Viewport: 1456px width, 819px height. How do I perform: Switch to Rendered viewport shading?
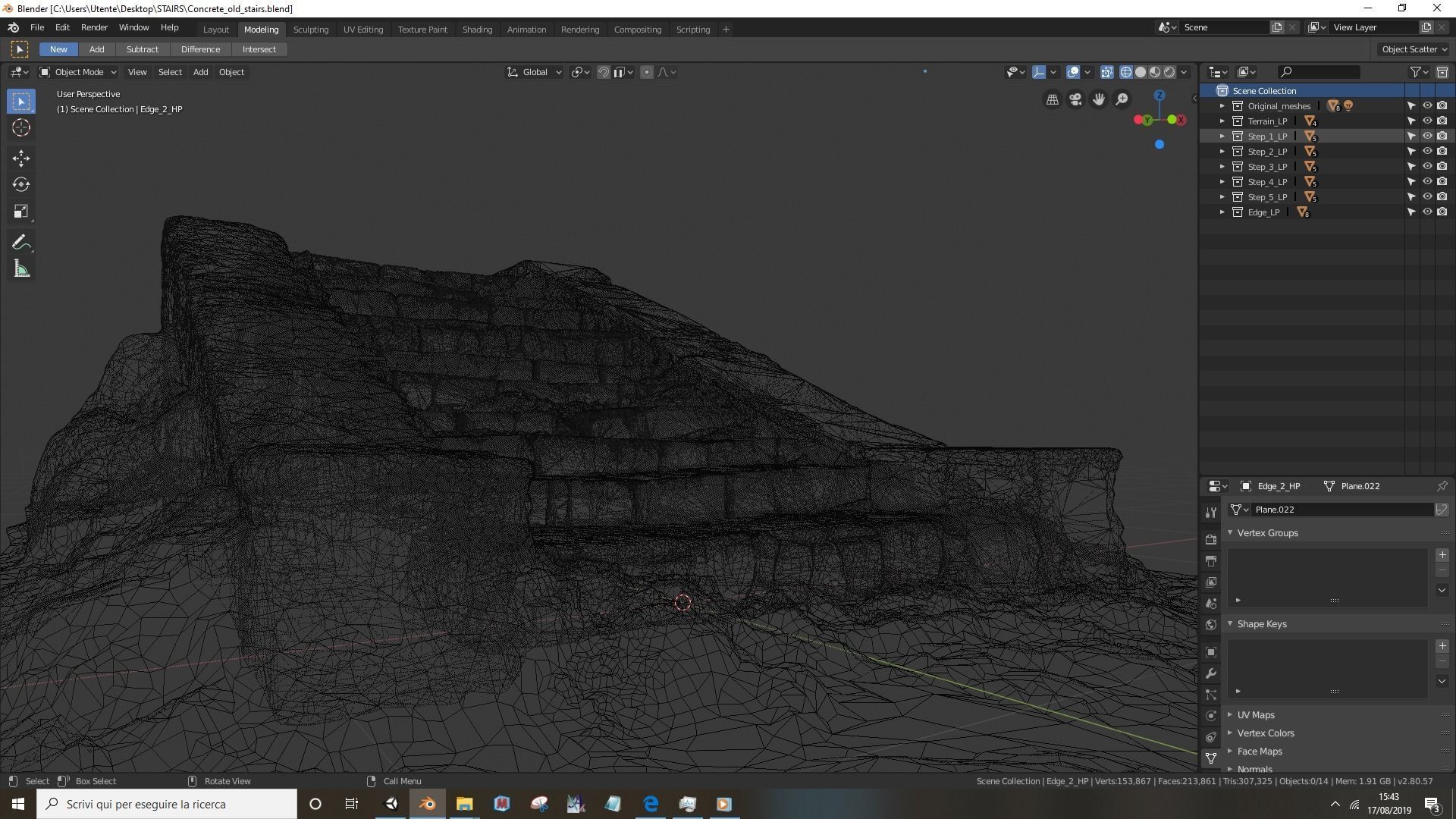(x=1169, y=72)
